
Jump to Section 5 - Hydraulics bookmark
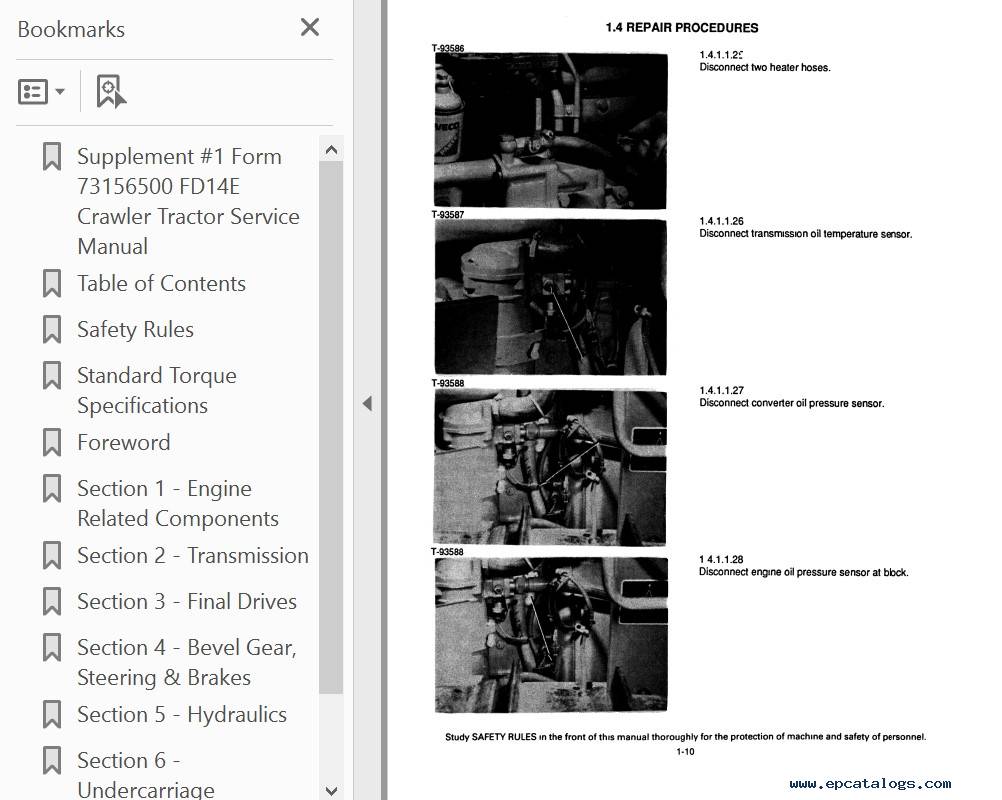(x=182, y=715)
